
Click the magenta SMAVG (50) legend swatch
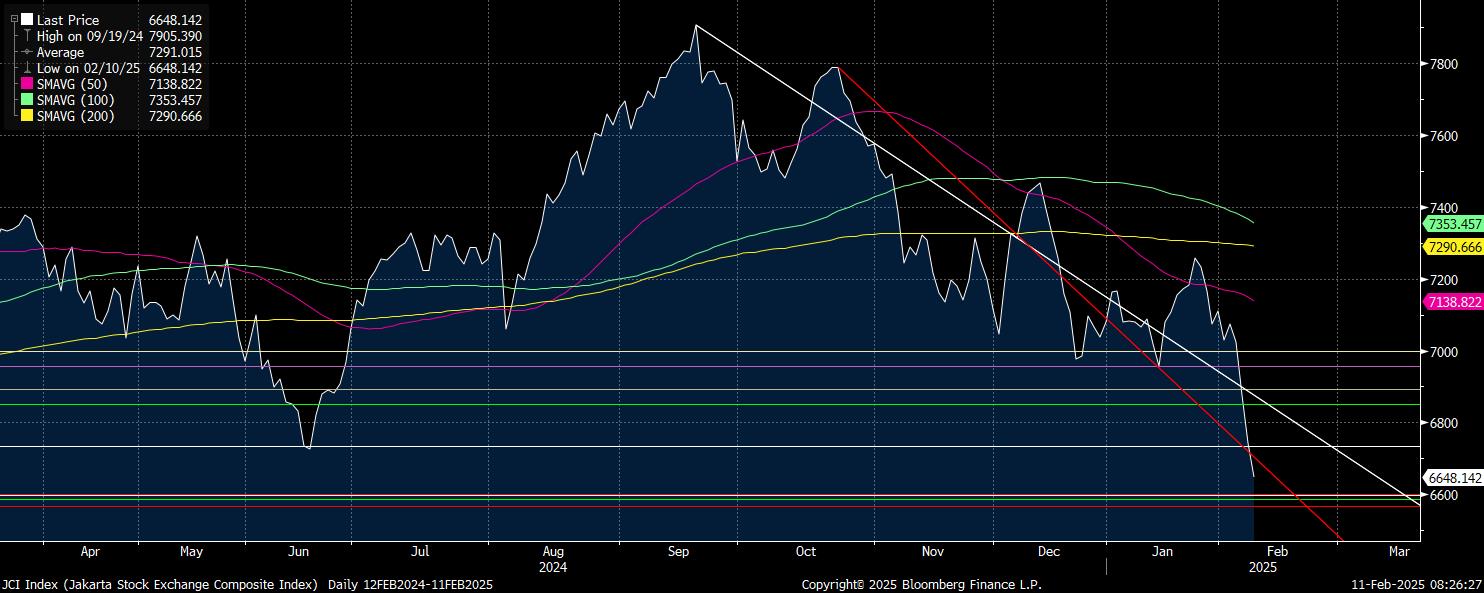point(27,84)
